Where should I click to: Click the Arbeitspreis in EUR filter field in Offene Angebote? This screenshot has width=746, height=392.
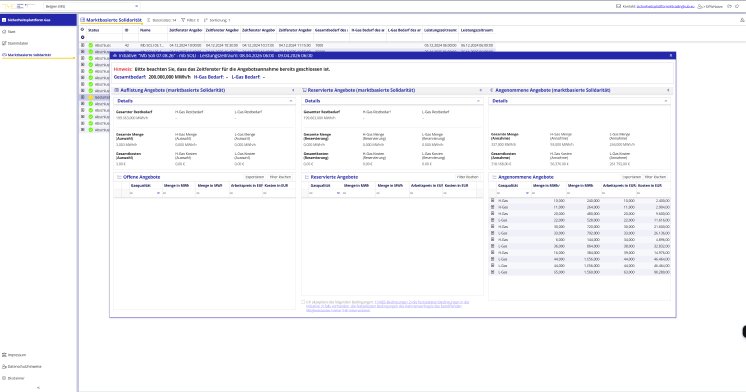pyautogui.click(x=246, y=193)
